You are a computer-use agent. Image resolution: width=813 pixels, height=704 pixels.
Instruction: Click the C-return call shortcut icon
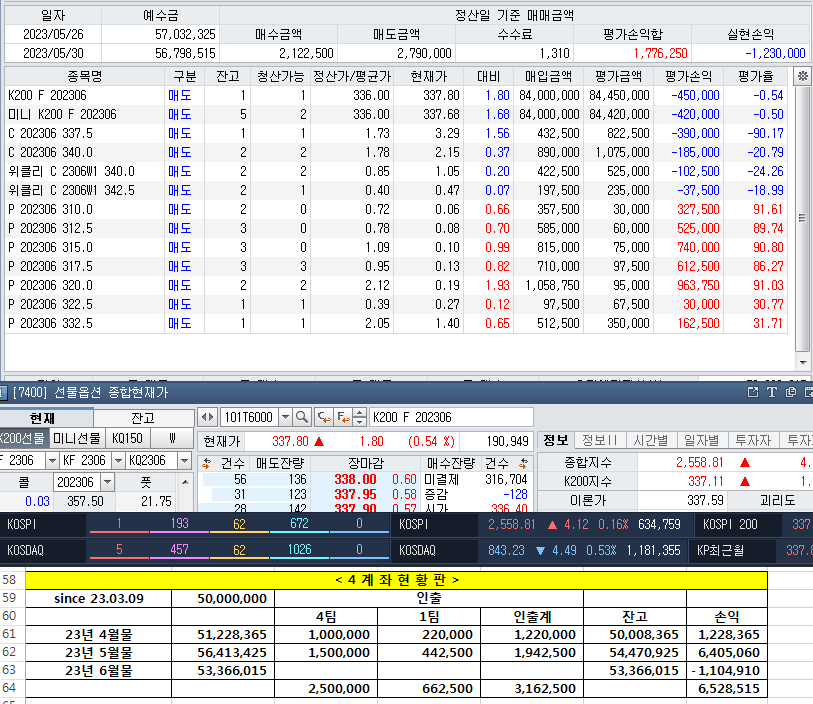click(x=322, y=419)
